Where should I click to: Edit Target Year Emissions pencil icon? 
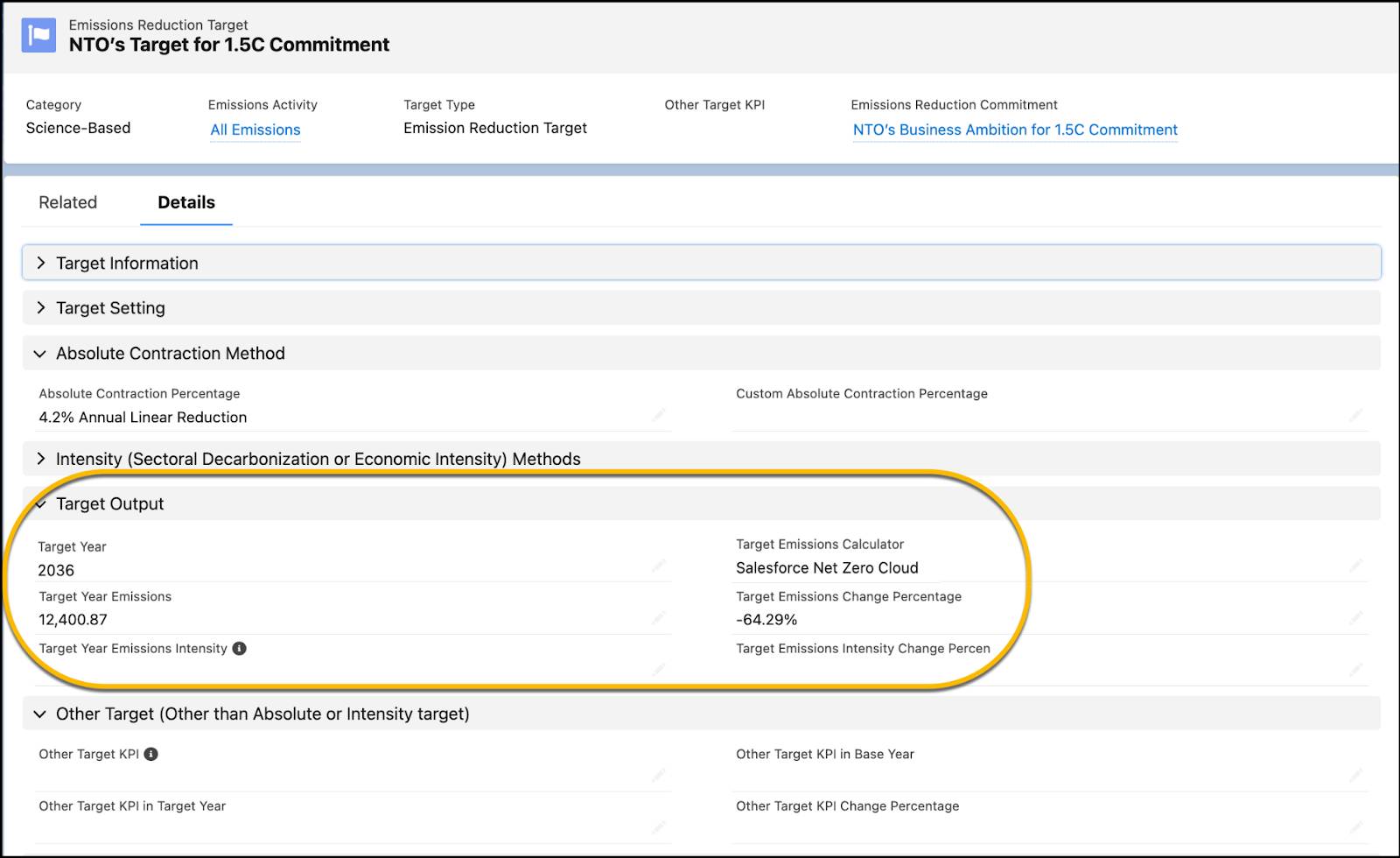click(x=659, y=618)
